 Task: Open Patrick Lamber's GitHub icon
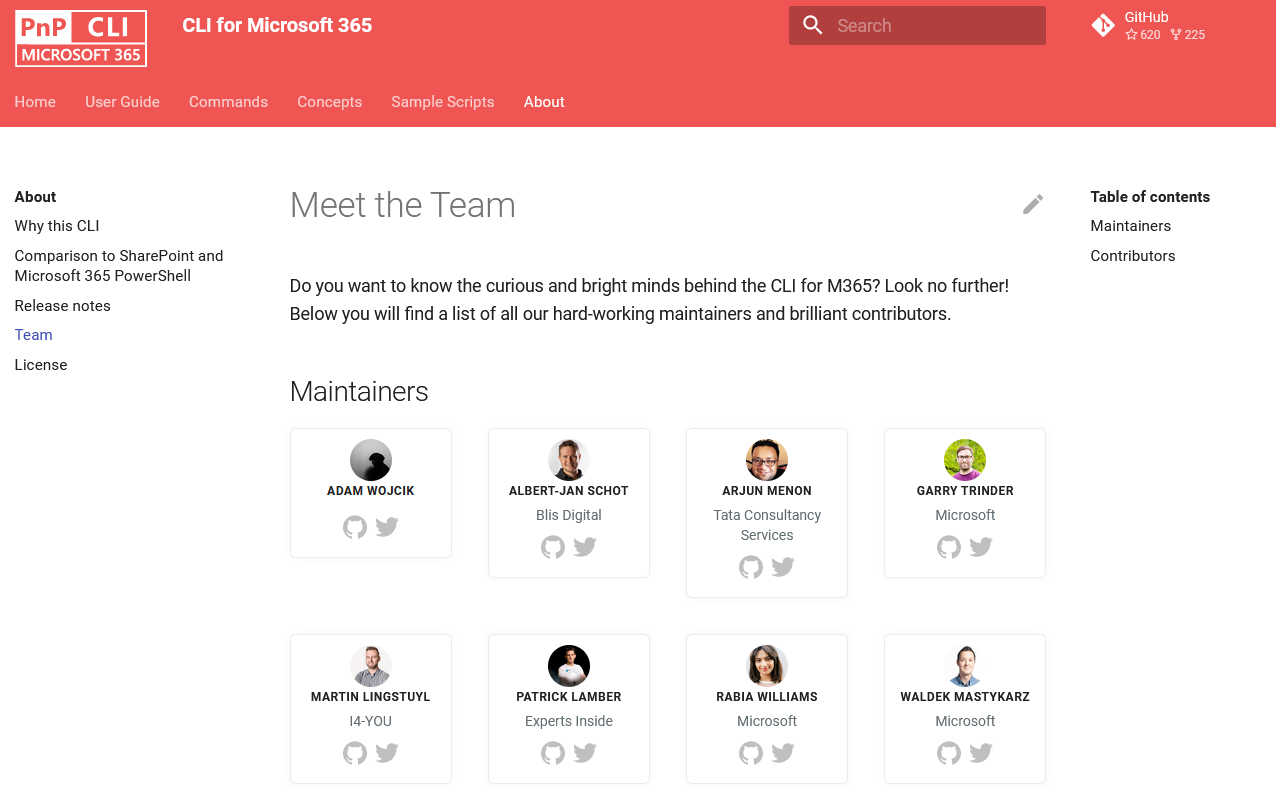[553, 753]
